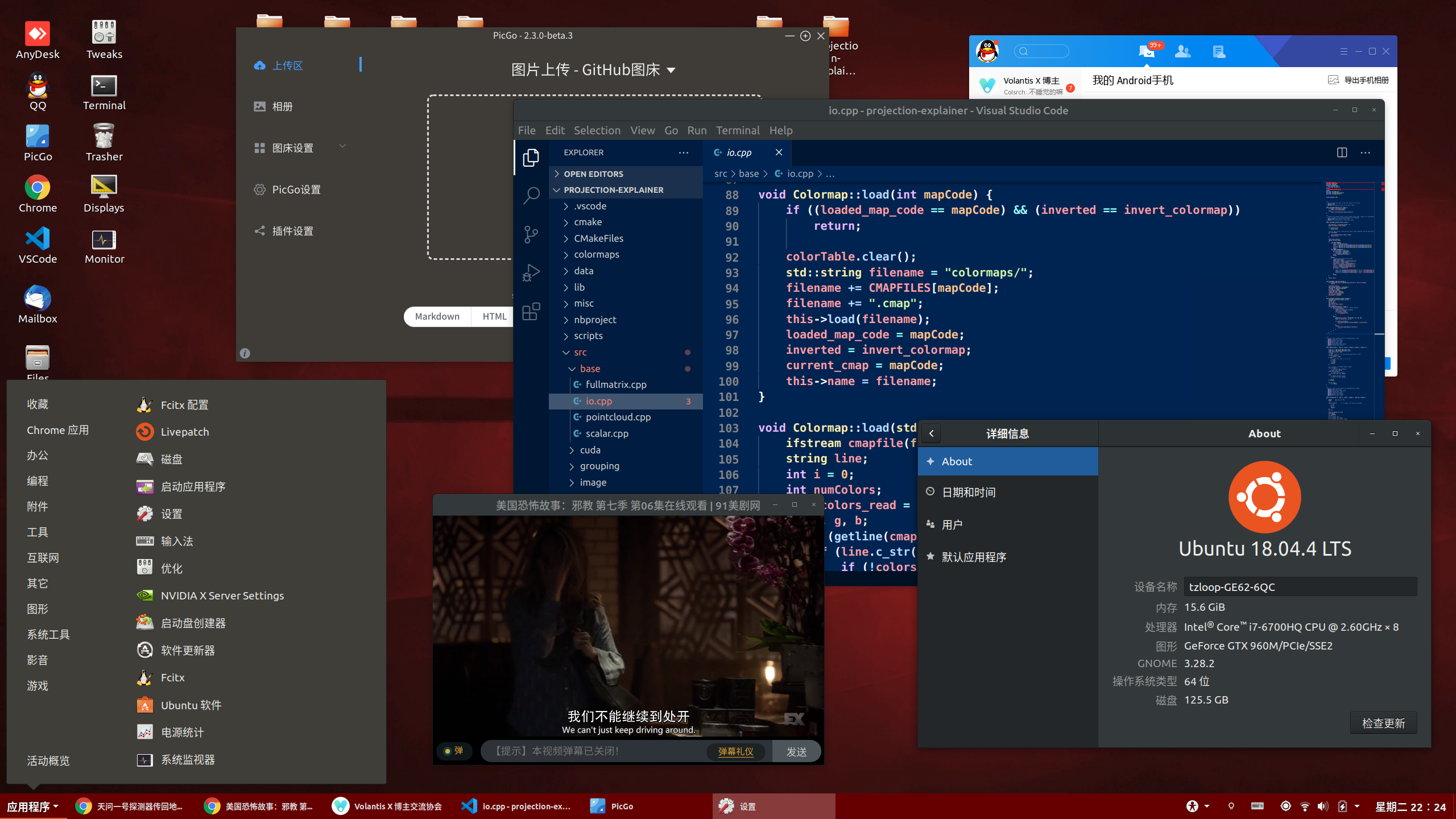Select the QQ contacts icon in the top bar

coord(1182,51)
